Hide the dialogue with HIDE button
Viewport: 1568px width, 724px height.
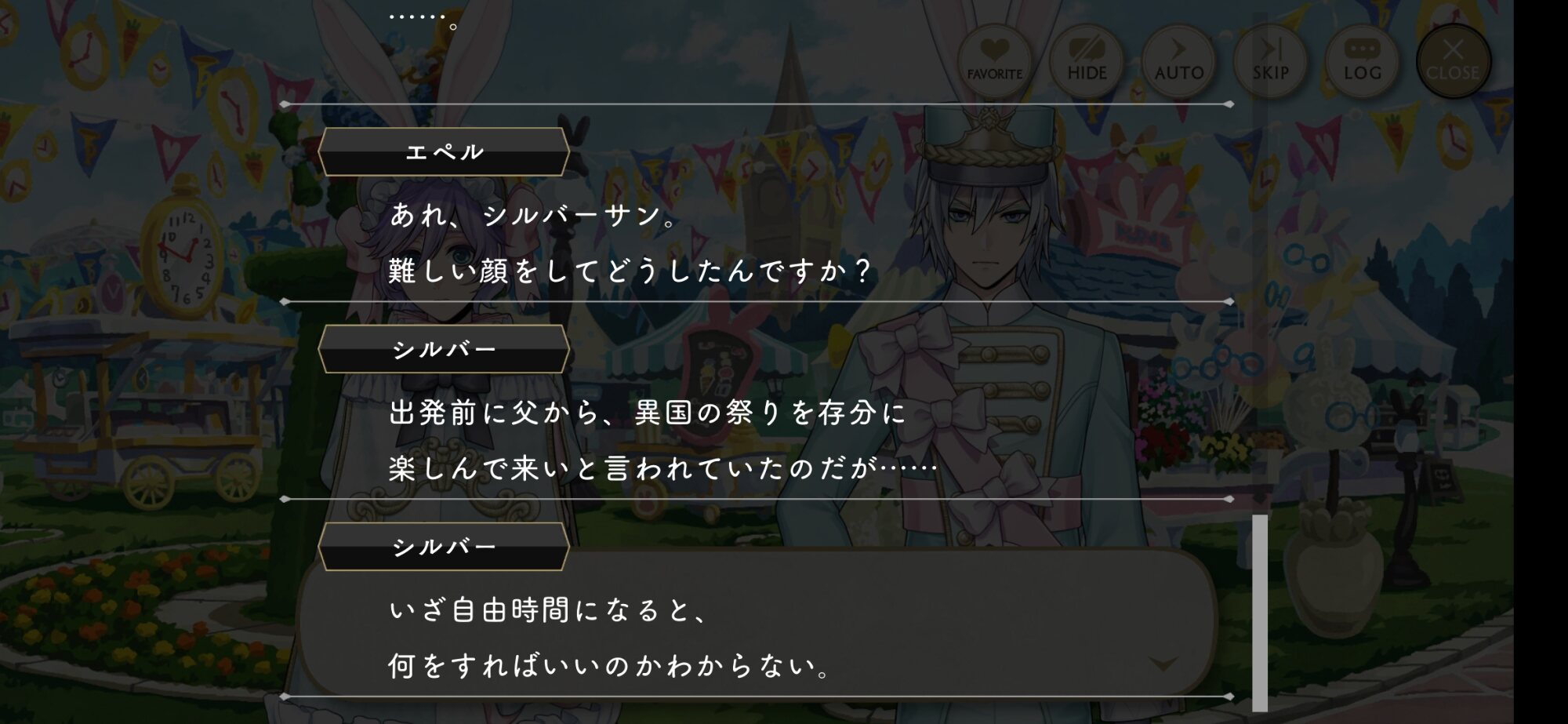1087,60
